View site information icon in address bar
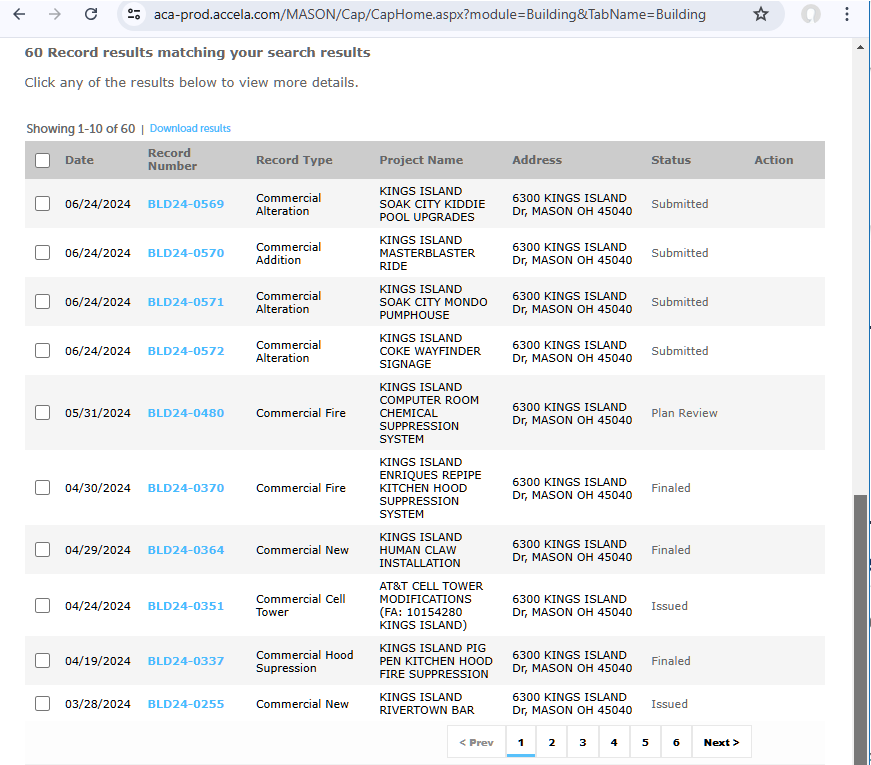 135,14
